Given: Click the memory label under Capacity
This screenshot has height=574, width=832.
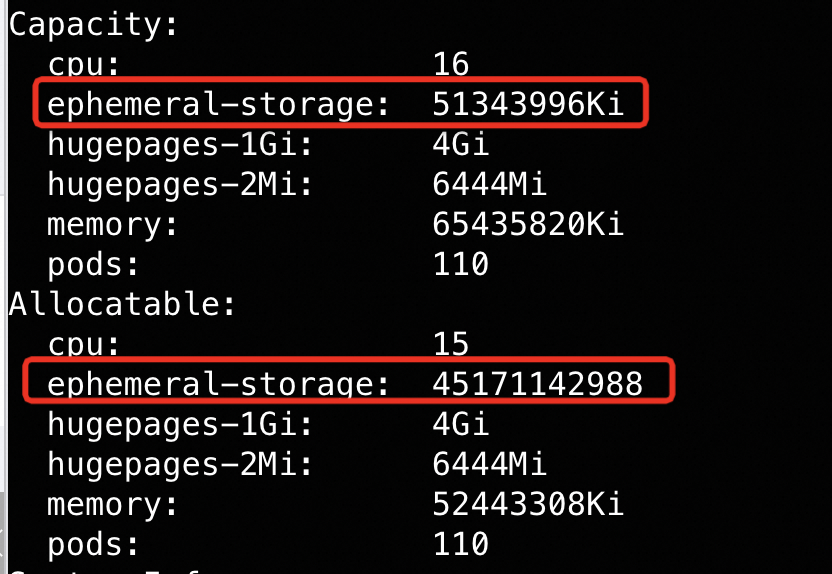Looking at the screenshot, I should pyautogui.click(x=113, y=224).
